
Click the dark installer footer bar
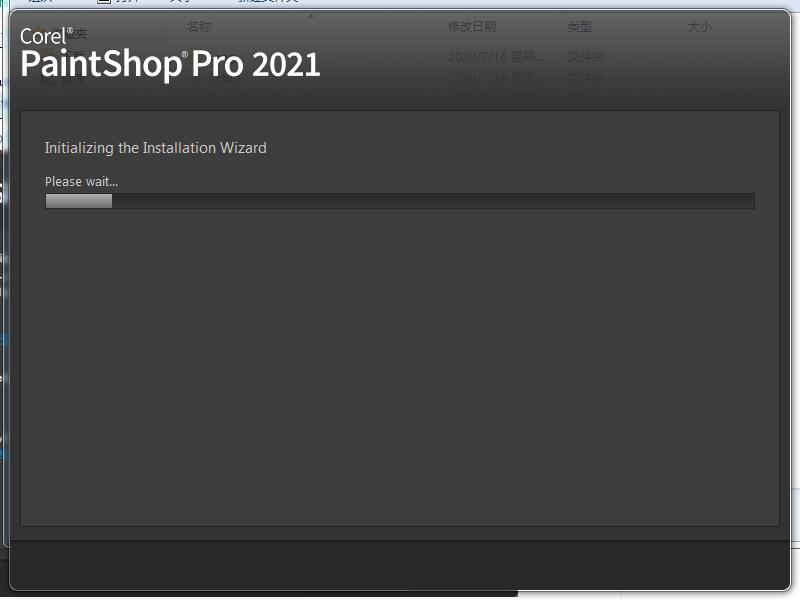click(x=400, y=565)
